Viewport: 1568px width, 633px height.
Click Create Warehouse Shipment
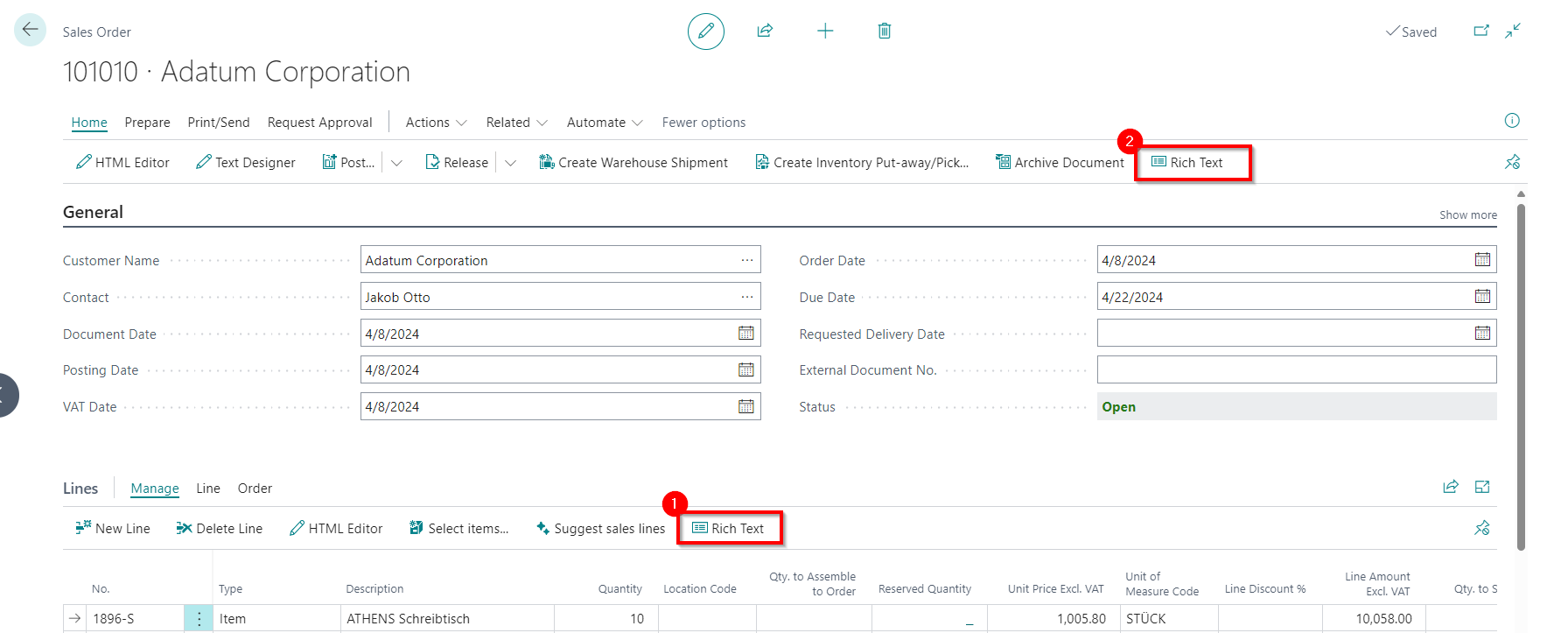pyautogui.click(x=633, y=162)
